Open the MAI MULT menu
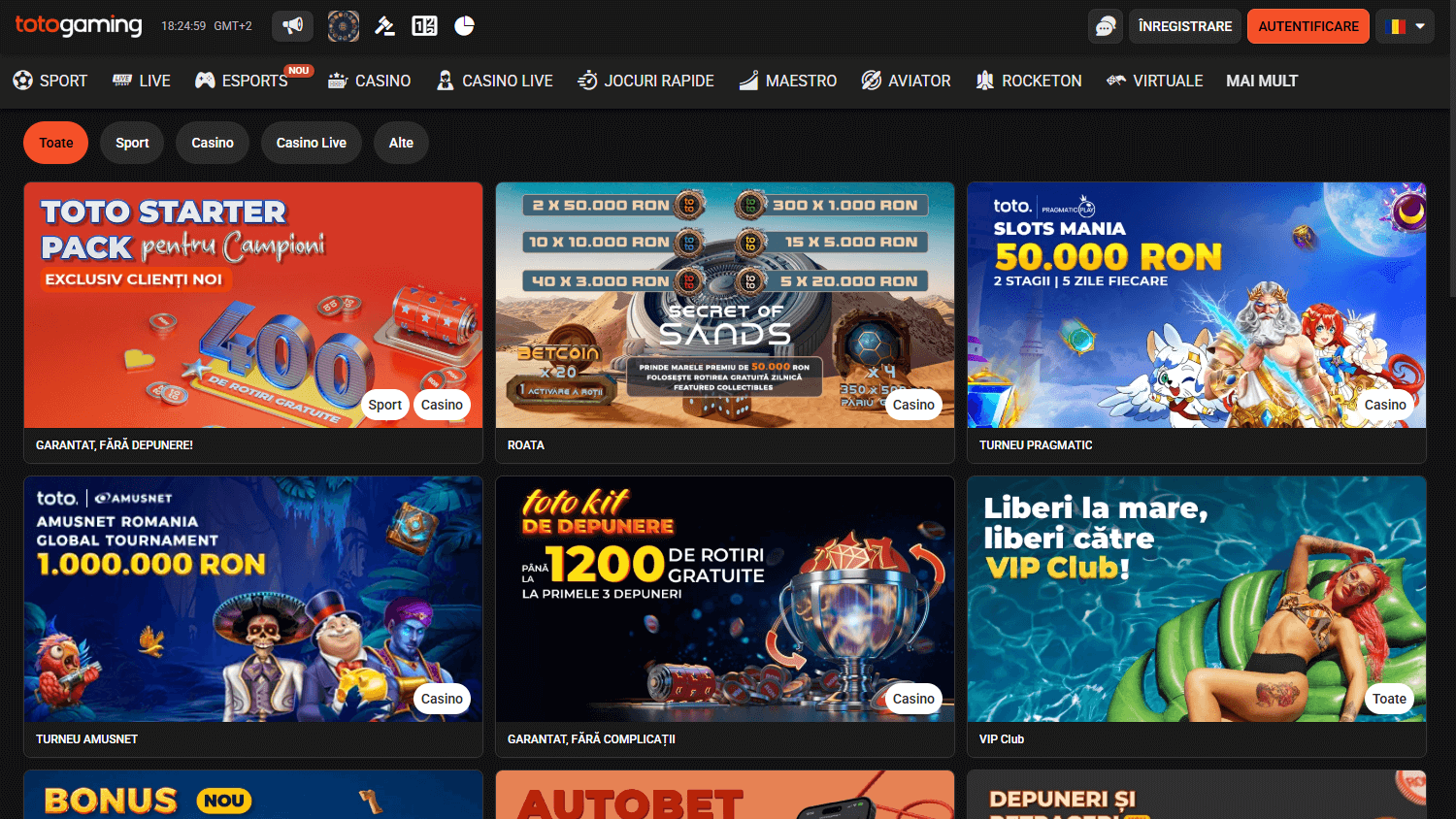The image size is (1456, 819). click(1262, 81)
